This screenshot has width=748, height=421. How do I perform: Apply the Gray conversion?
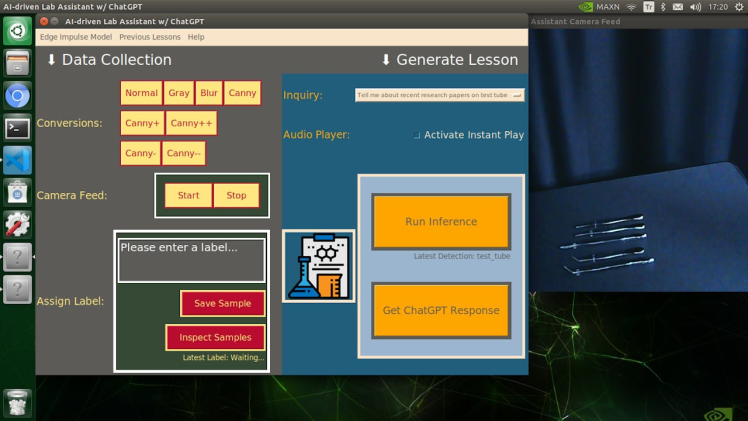pos(179,93)
